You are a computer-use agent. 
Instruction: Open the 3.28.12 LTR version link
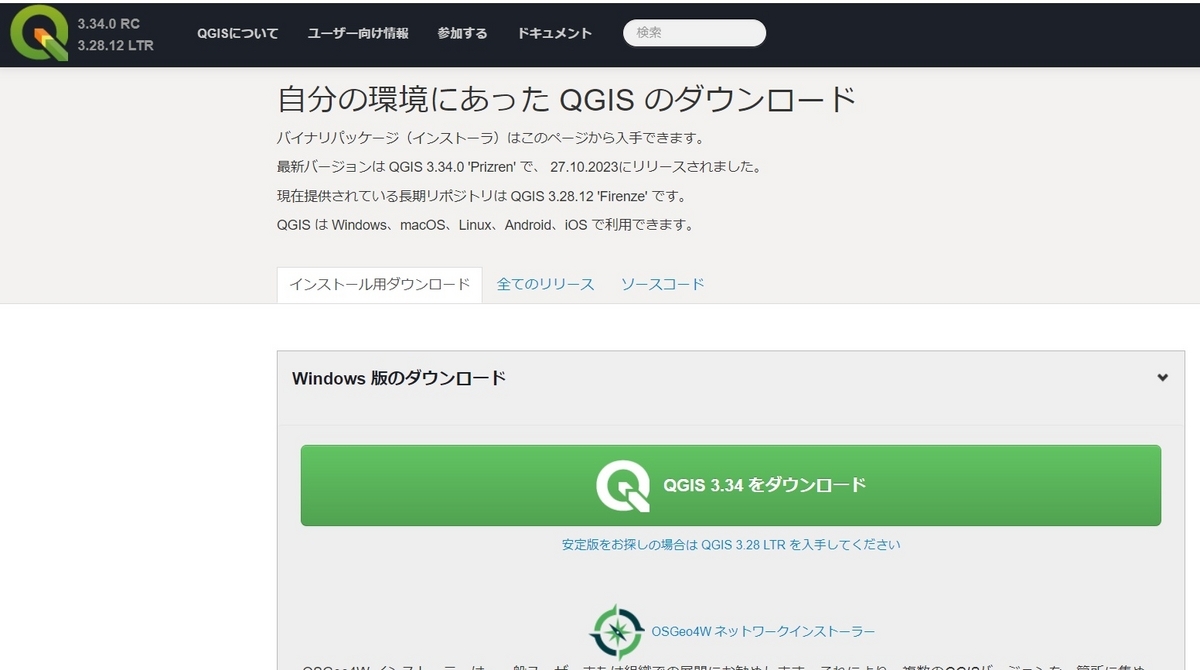pos(115,45)
